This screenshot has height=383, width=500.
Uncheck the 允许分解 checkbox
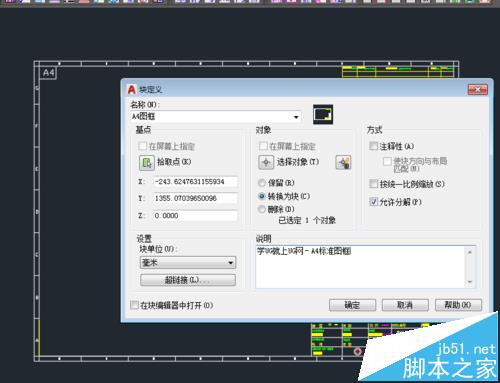click(373, 202)
